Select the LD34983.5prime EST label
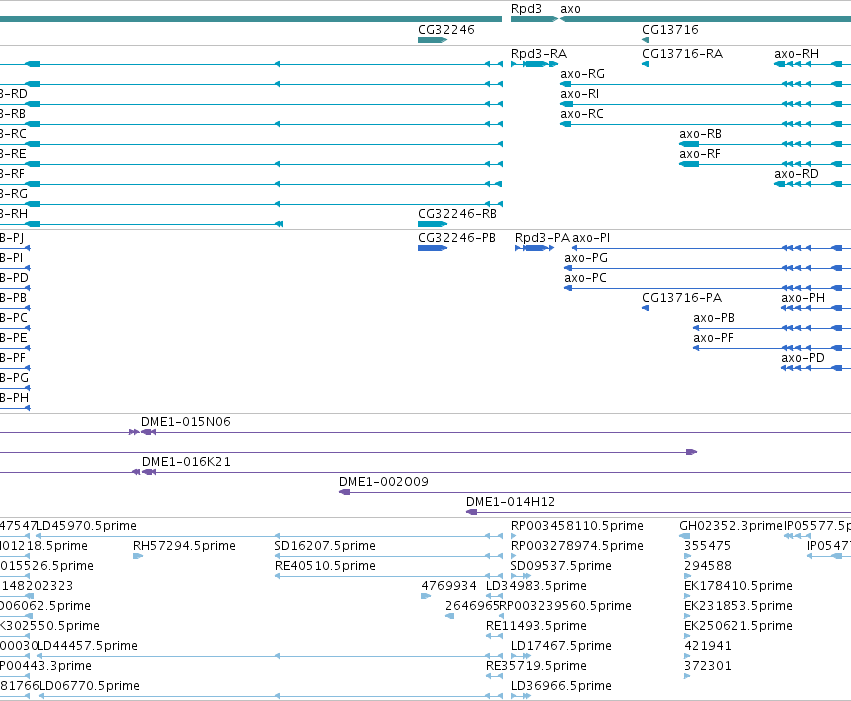The width and height of the screenshot is (851, 701). (536, 586)
